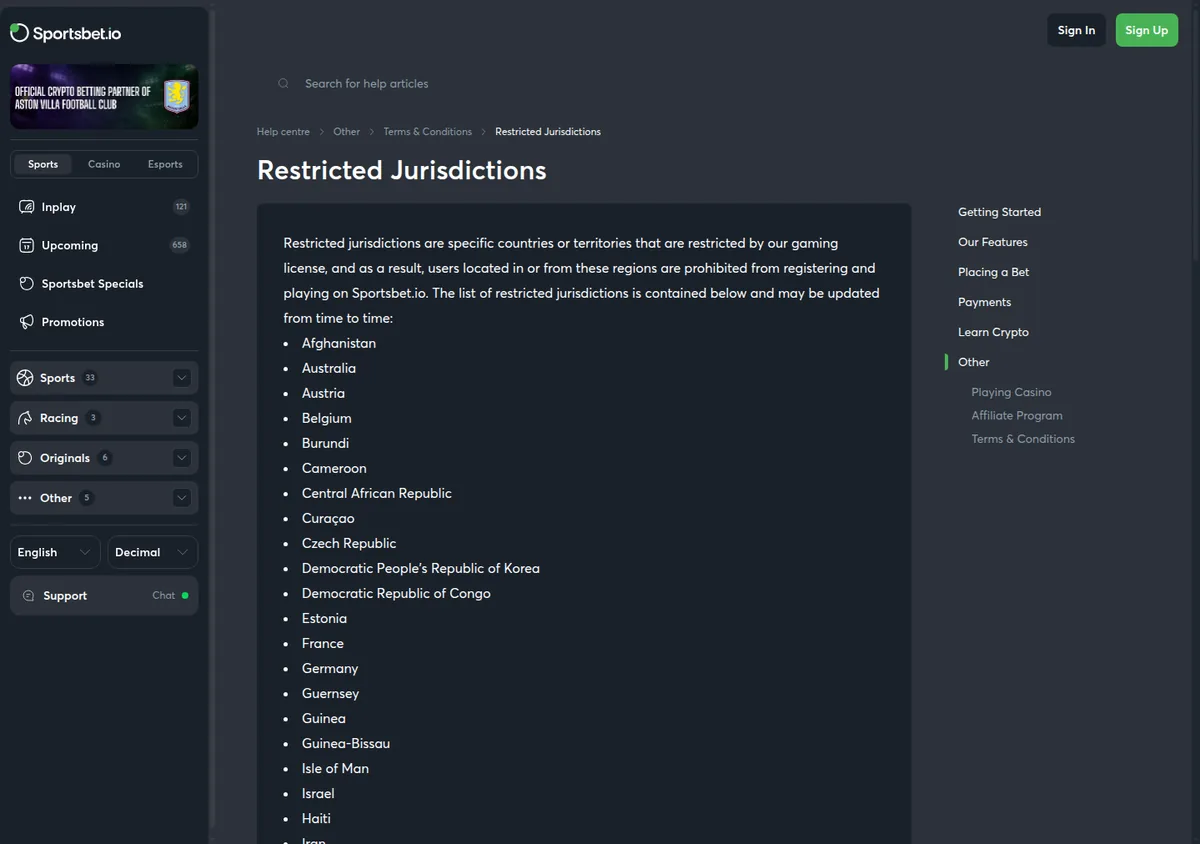Screen dimensions: 1200x844
Task: Expand the Other section chevron
Action: click(x=181, y=498)
